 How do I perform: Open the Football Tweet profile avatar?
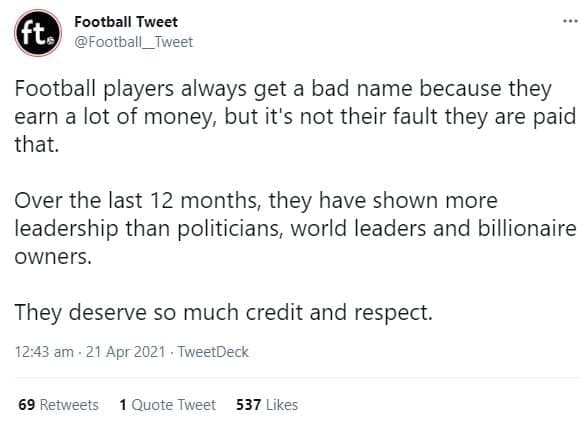38,33
